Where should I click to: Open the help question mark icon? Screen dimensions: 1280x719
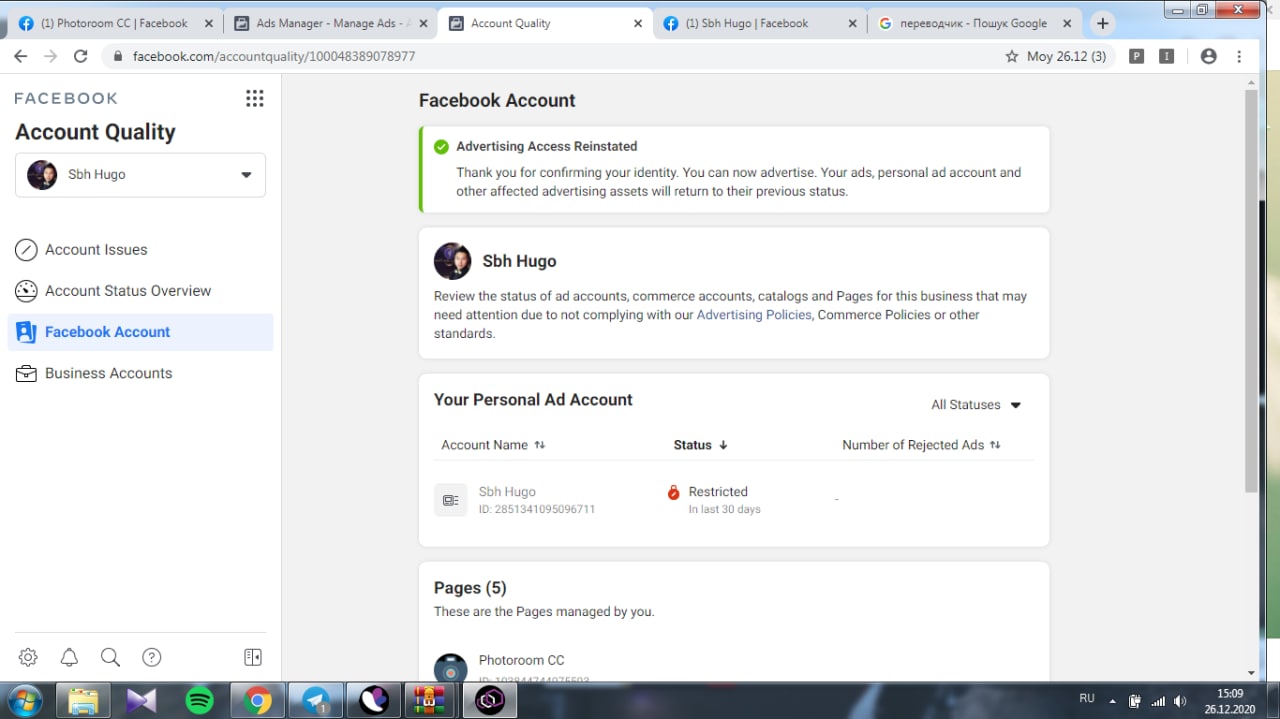point(151,657)
